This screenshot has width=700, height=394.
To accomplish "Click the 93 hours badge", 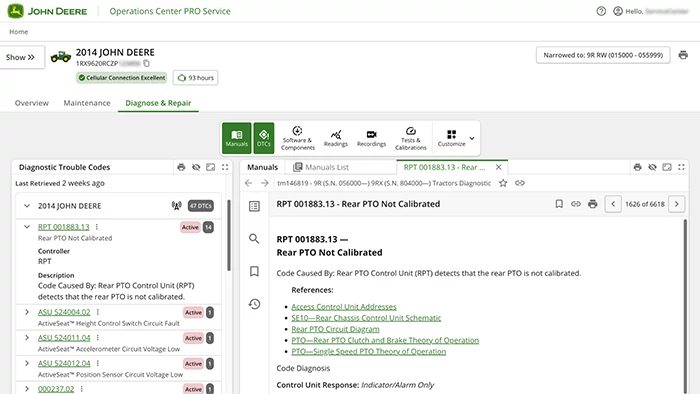I will pos(196,78).
